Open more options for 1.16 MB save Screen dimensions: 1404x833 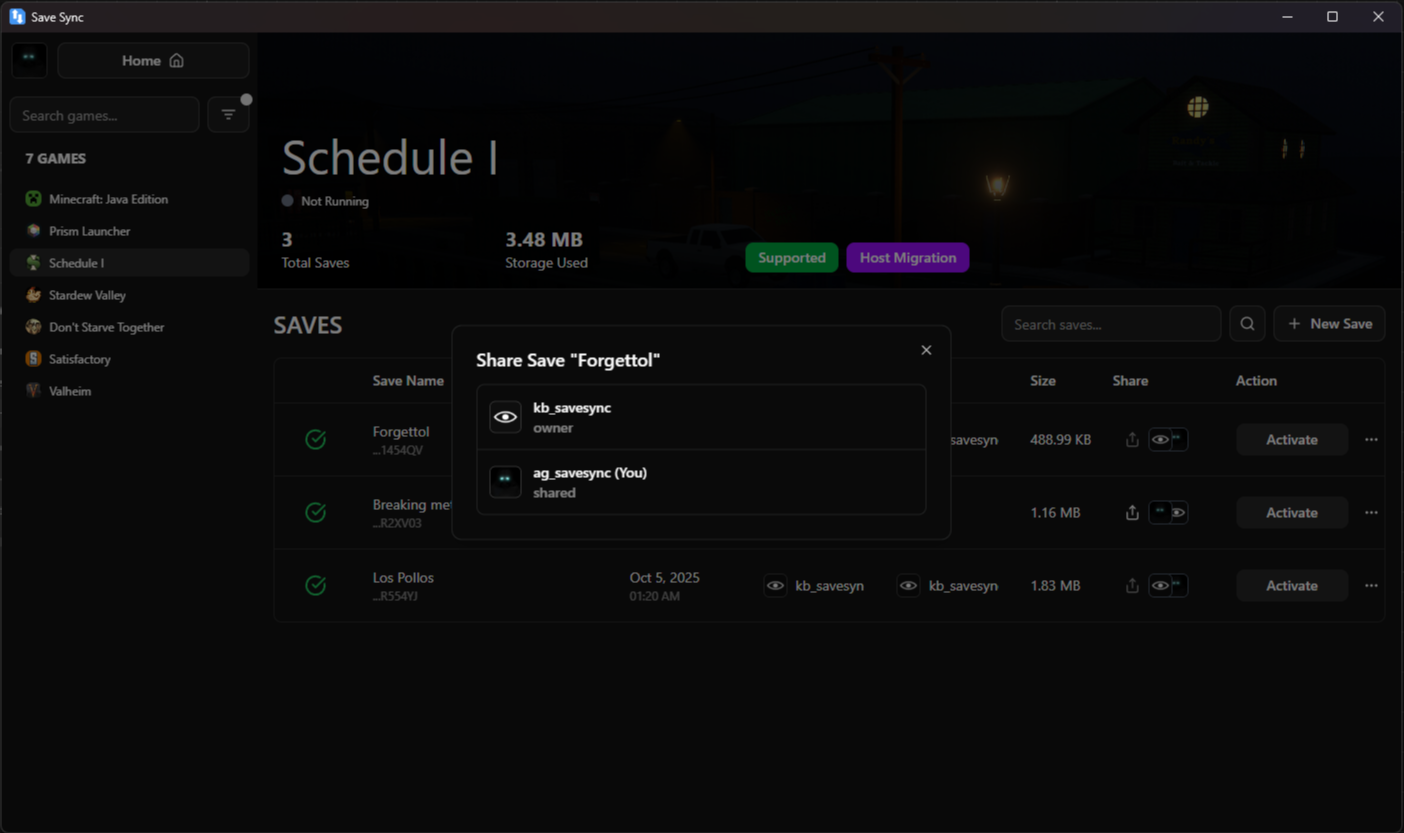pos(1371,513)
